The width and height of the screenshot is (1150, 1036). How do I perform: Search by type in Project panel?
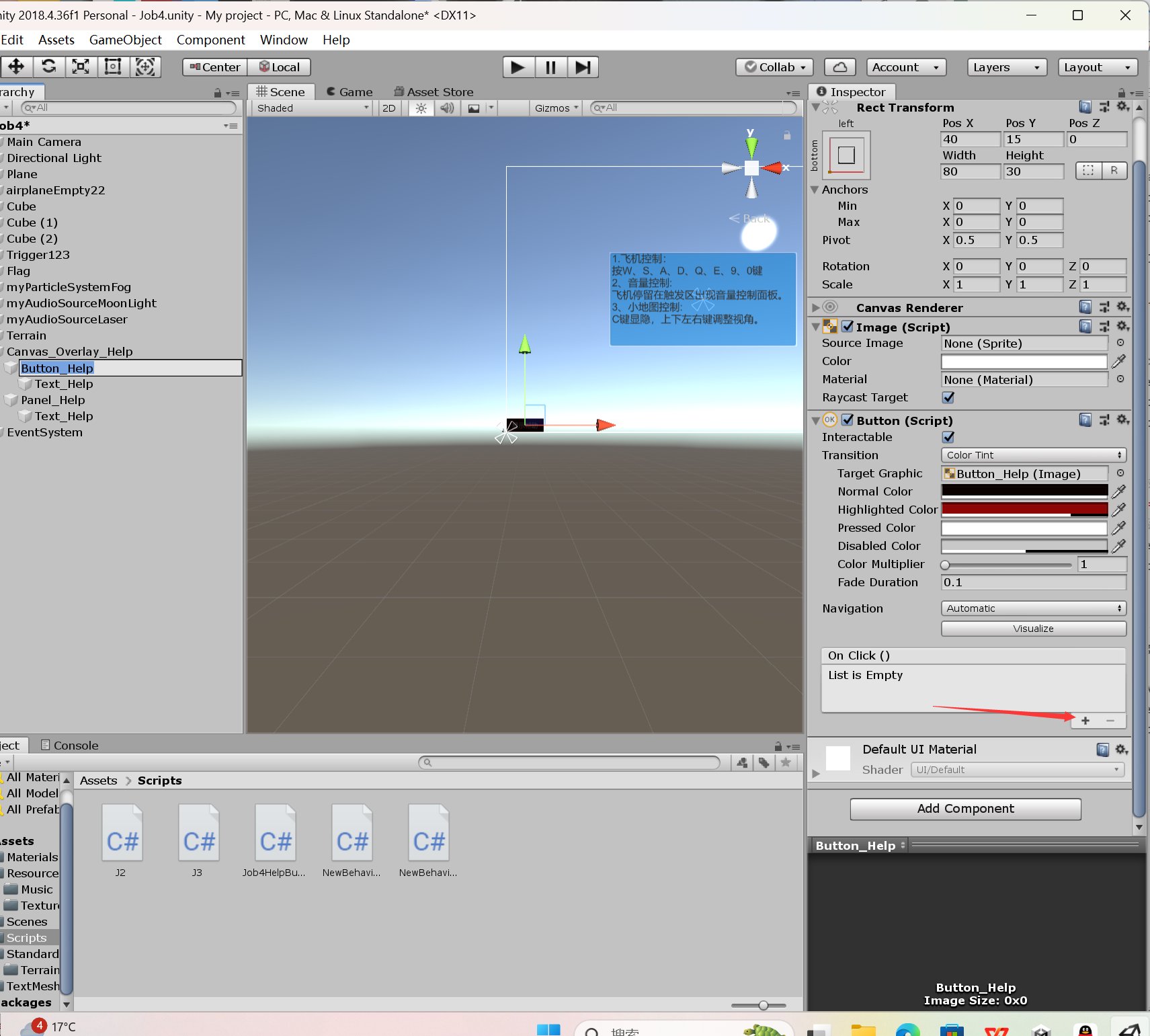tap(742, 762)
